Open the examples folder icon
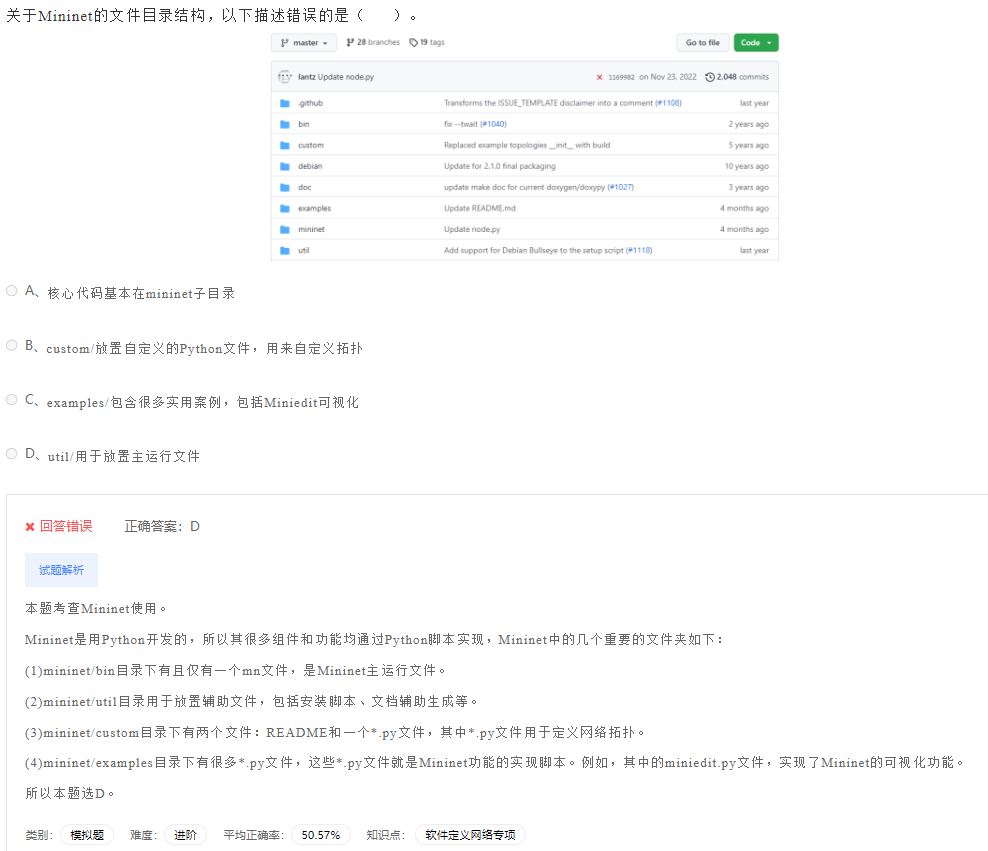The height and width of the screenshot is (851, 988). pos(287,207)
